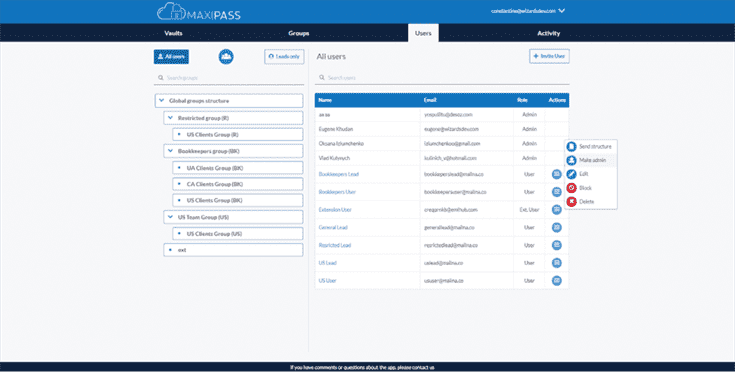Click the Send structure icon in popup menu
The height and width of the screenshot is (372, 735).
pyautogui.click(x=571, y=147)
